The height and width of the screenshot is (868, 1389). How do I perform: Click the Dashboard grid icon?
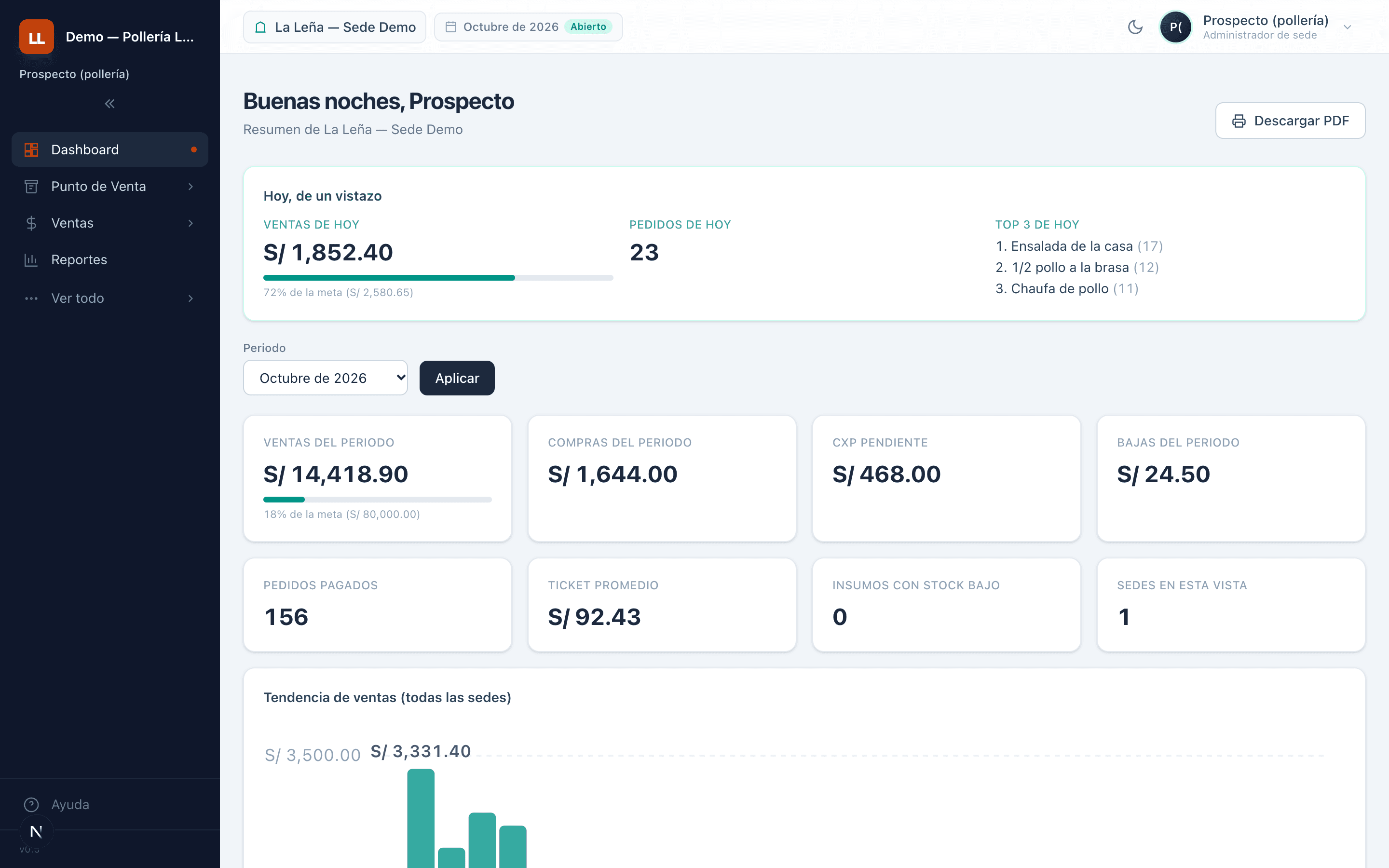click(31, 150)
